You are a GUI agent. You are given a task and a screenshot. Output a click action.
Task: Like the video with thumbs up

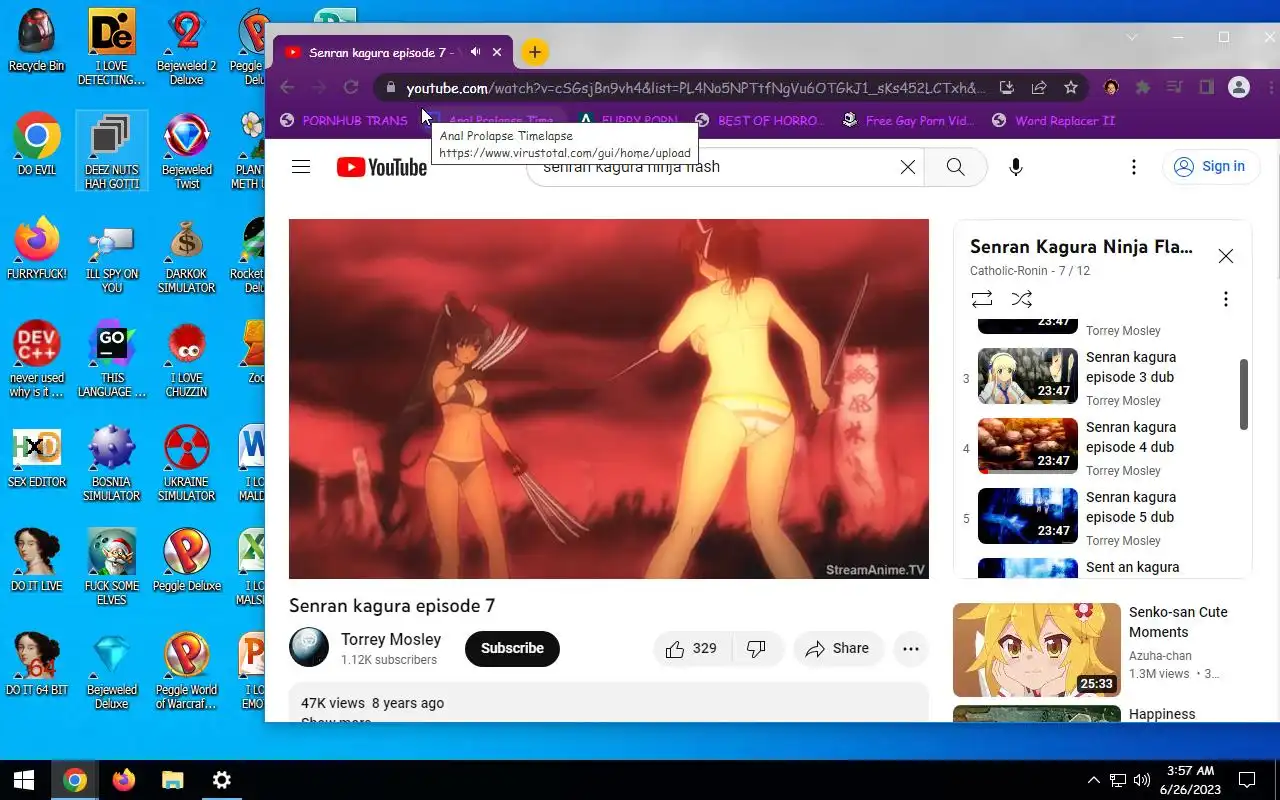tap(692, 648)
